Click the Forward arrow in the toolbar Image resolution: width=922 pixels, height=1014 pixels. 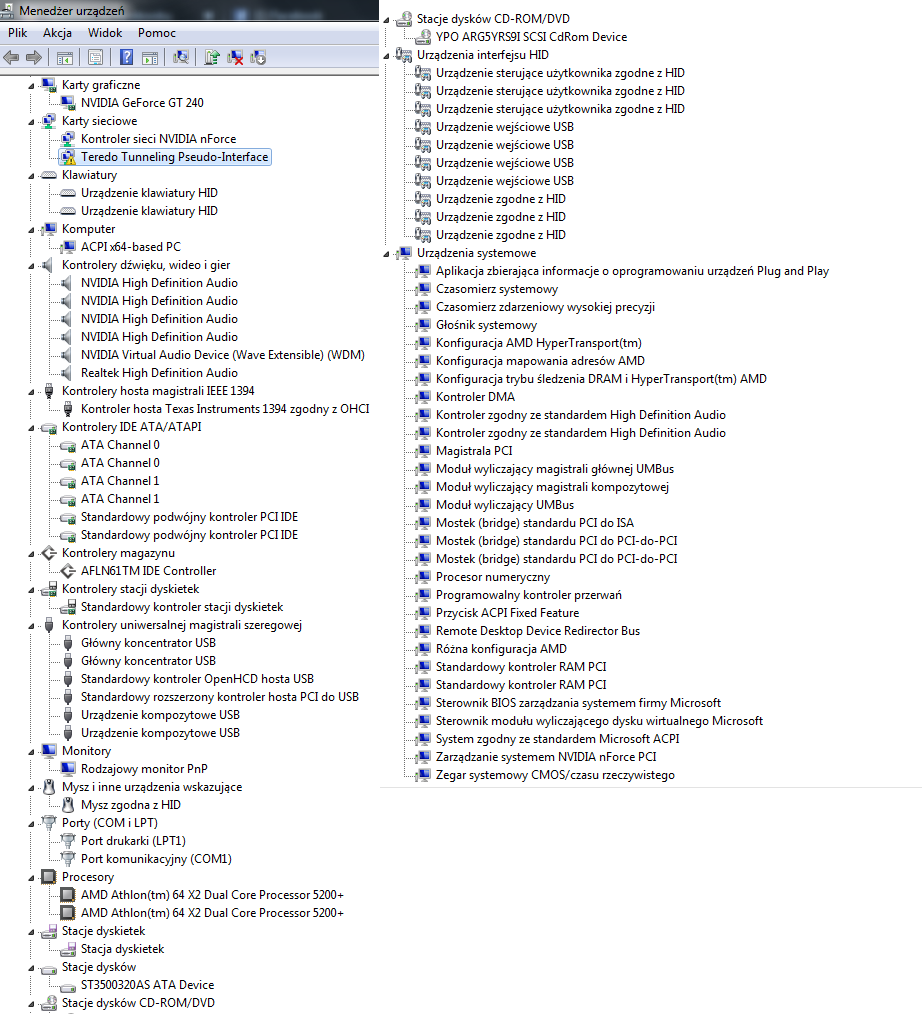[x=34, y=58]
